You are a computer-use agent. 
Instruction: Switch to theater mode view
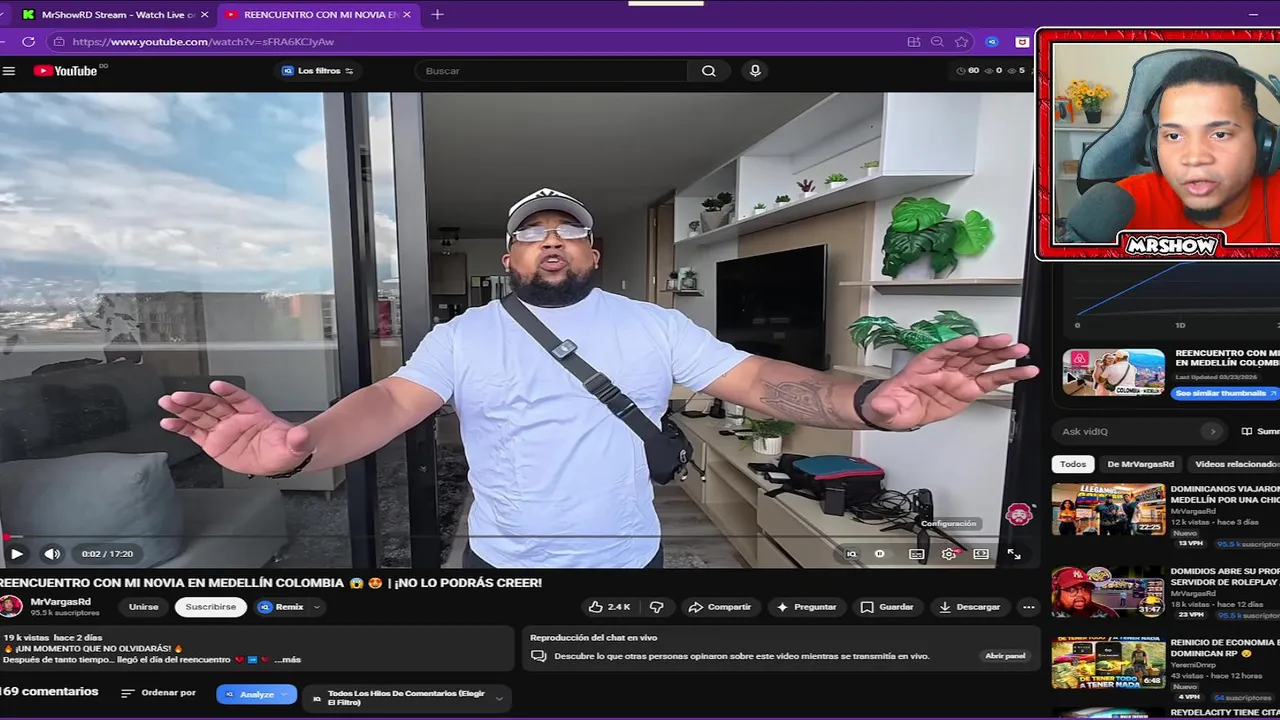tap(981, 554)
